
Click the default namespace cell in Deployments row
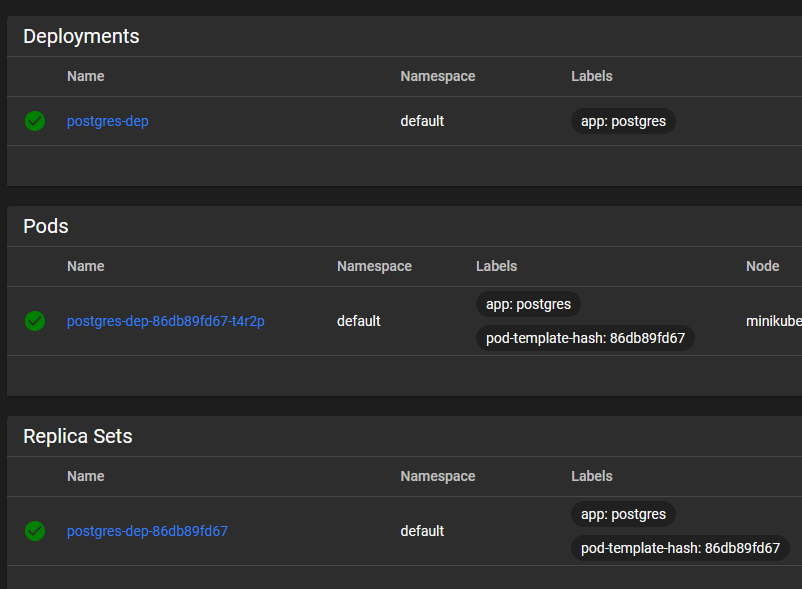click(x=422, y=121)
